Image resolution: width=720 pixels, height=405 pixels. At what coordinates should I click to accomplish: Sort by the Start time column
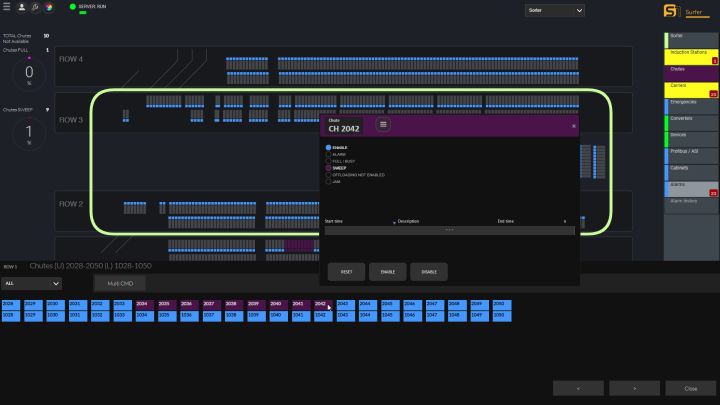[335, 221]
